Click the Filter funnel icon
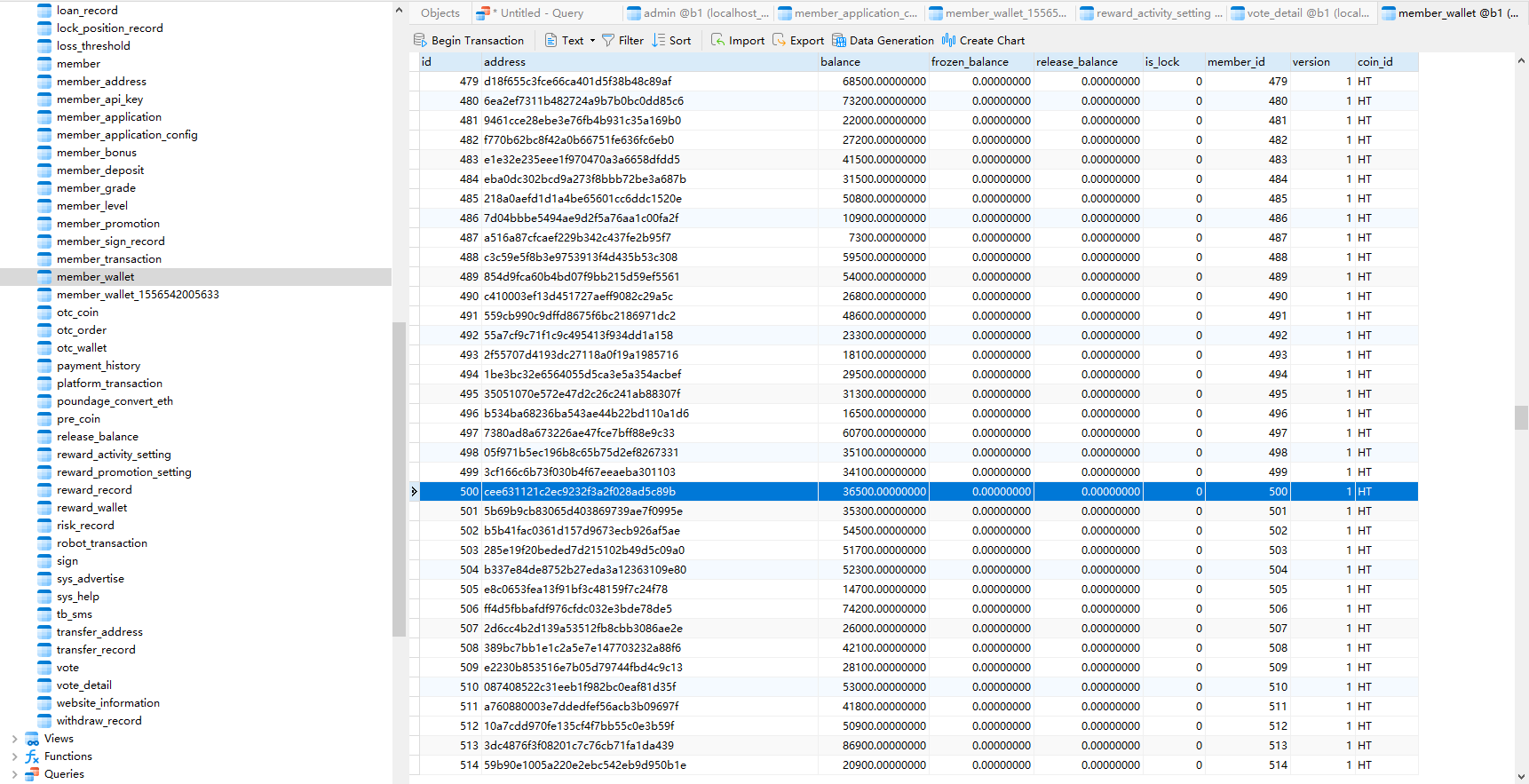The image size is (1529, 784). [x=608, y=41]
